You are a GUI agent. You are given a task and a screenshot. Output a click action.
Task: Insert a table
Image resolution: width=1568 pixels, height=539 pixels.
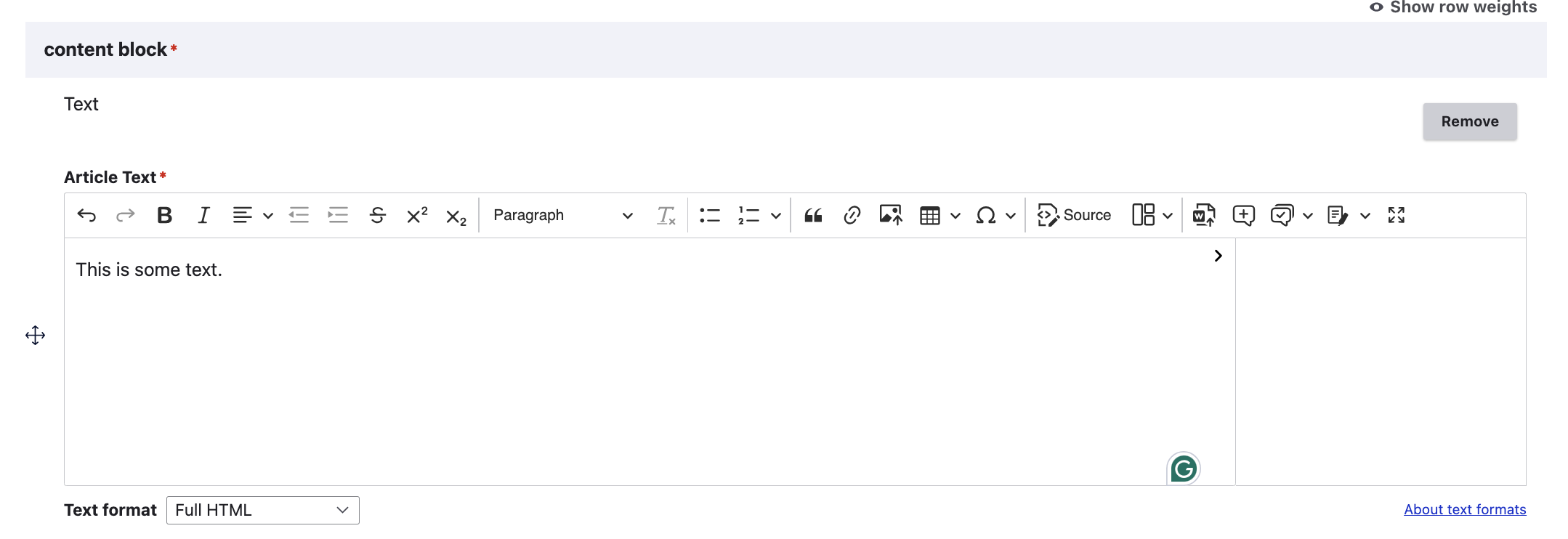930,215
